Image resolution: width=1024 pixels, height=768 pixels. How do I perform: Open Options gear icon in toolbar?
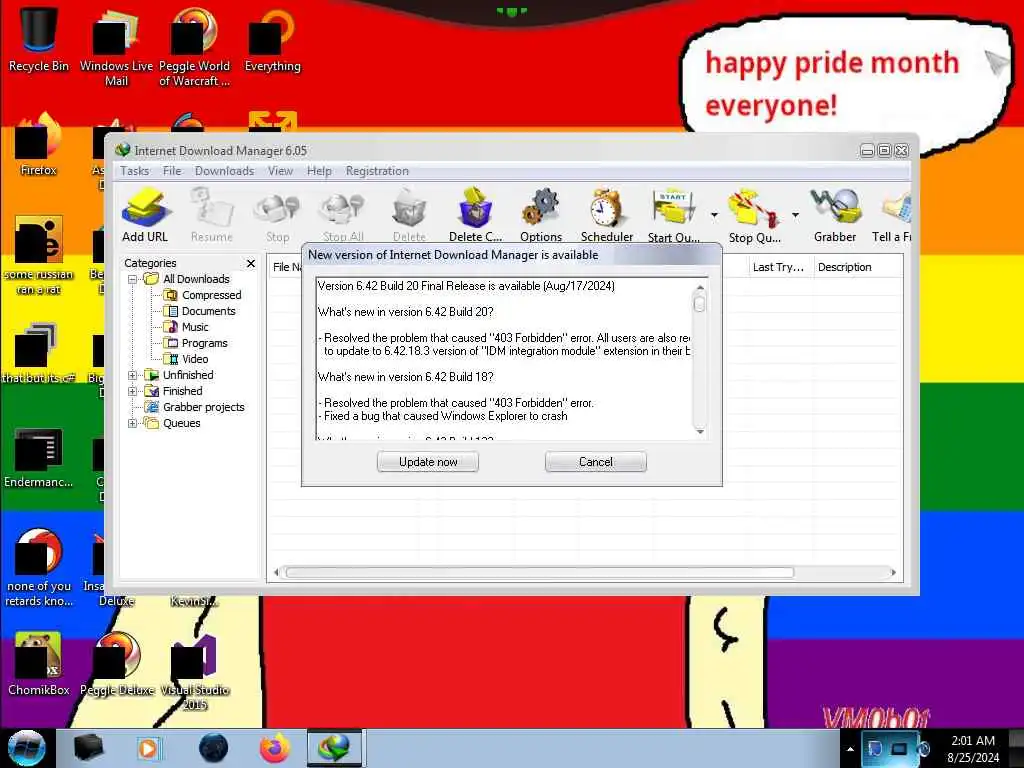tap(541, 214)
